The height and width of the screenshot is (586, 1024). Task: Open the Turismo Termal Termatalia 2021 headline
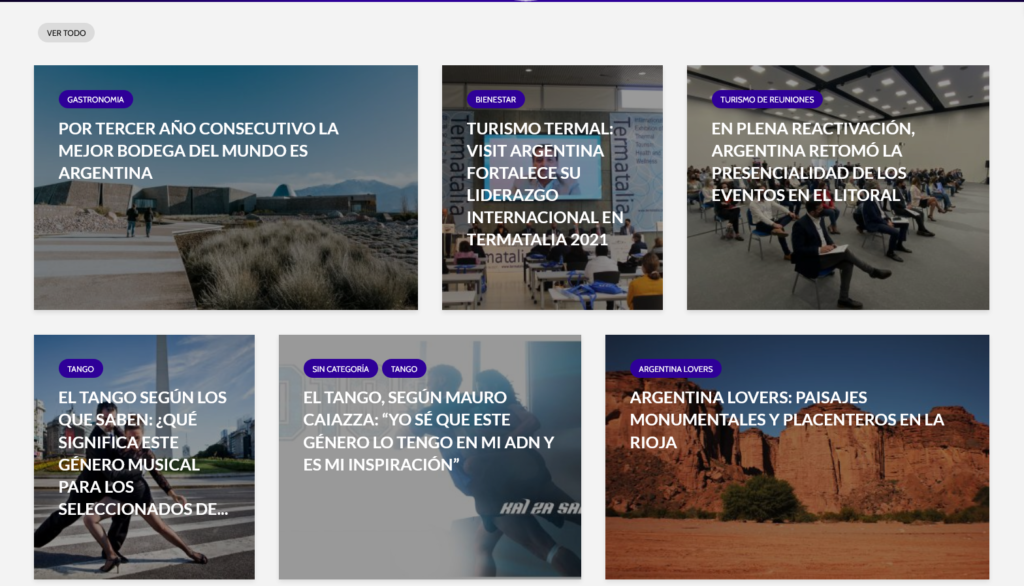(536, 183)
